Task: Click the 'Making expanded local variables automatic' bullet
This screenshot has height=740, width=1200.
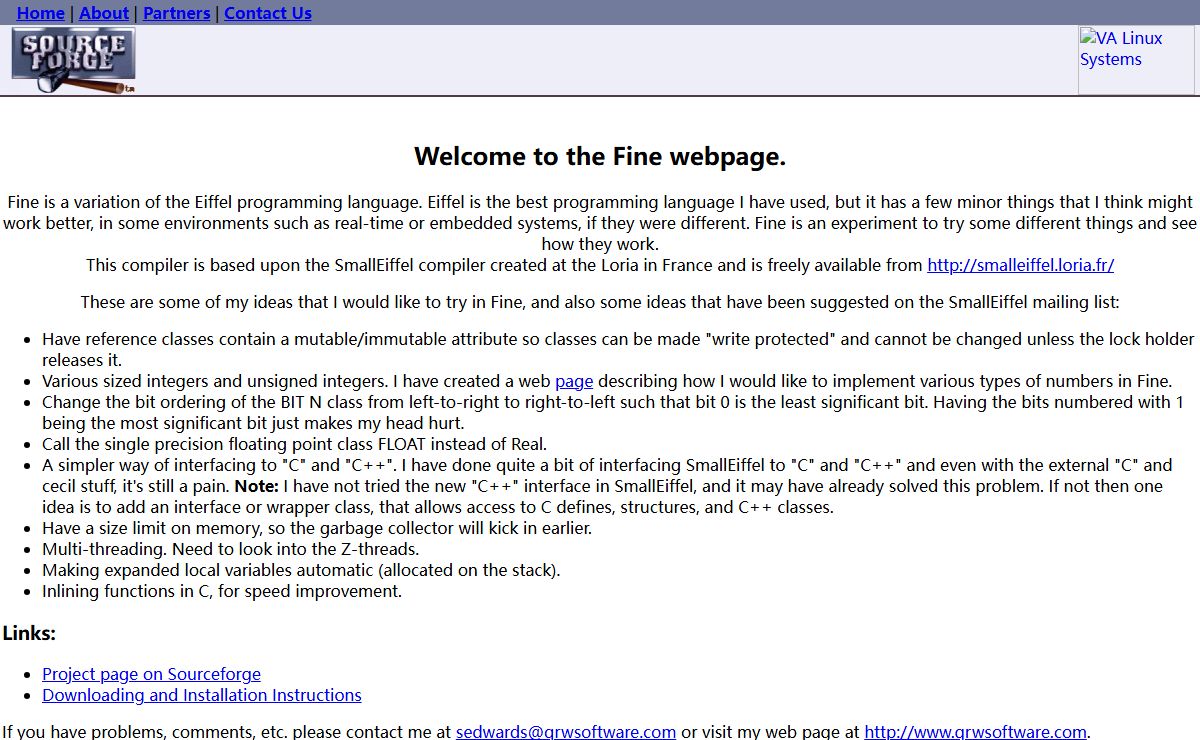Action: click(x=301, y=570)
